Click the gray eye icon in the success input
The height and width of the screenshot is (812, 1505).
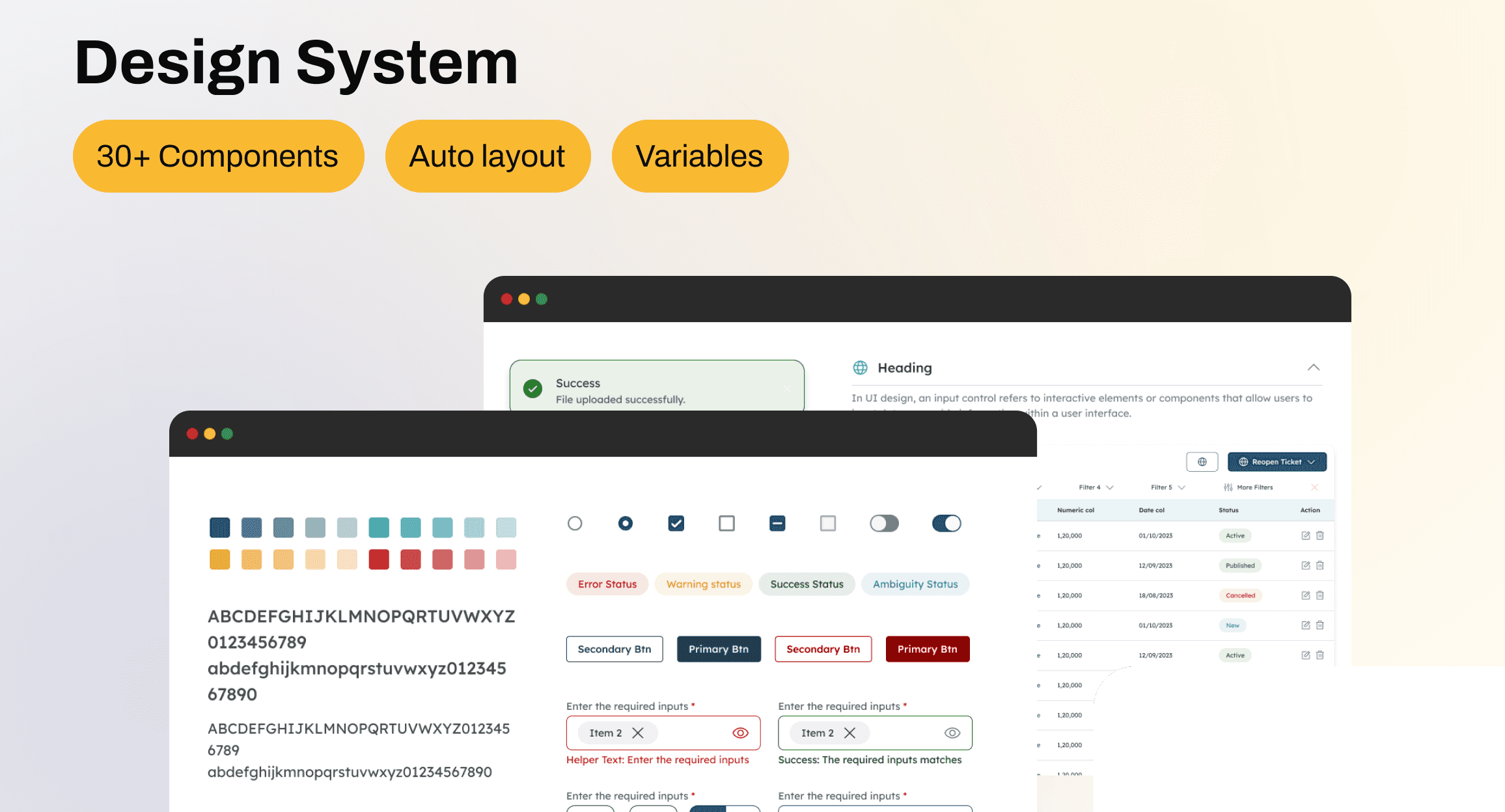point(952,733)
